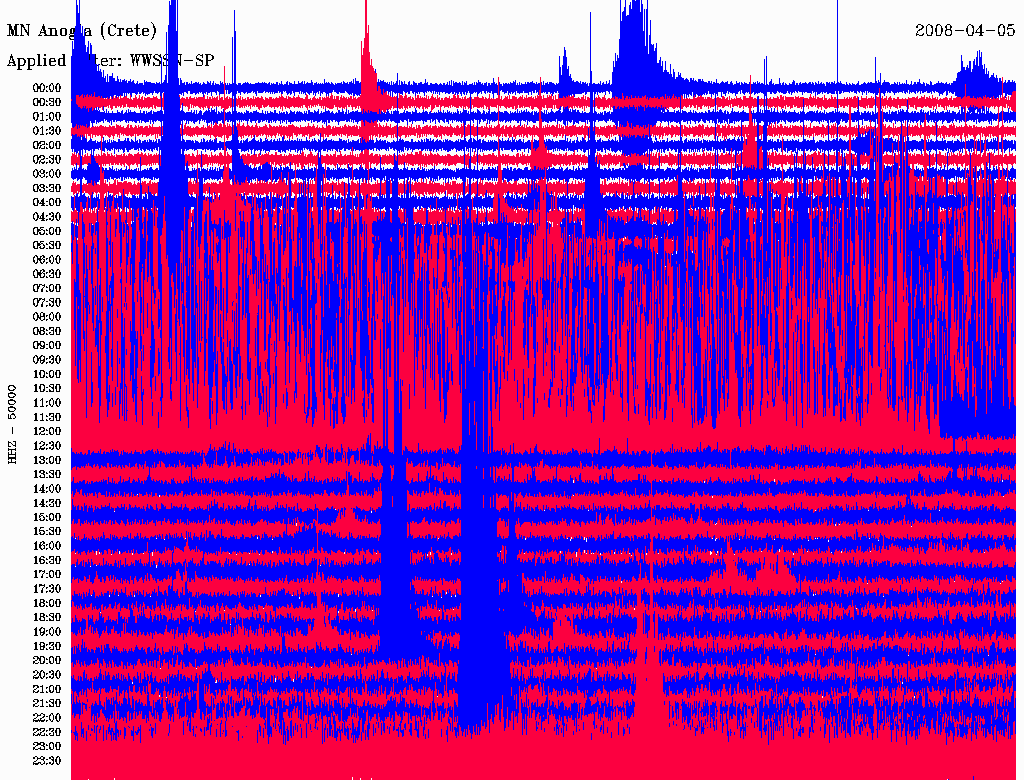Click the 23:00 time row label
1024x780 pixels.
coord(47,746)
